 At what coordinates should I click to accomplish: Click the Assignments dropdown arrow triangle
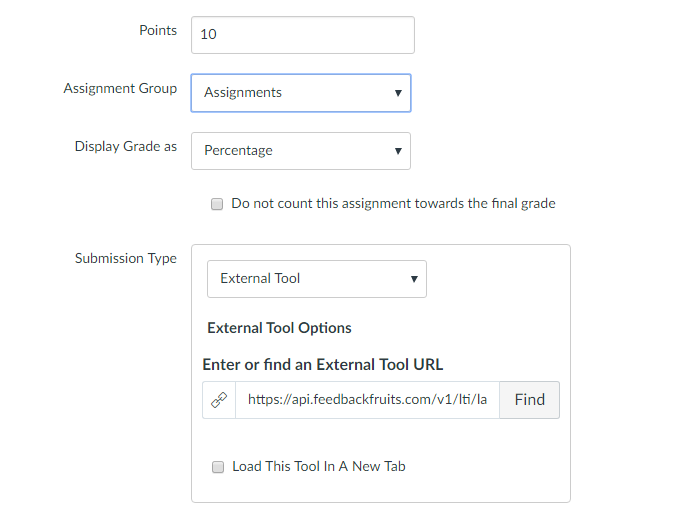398,93
